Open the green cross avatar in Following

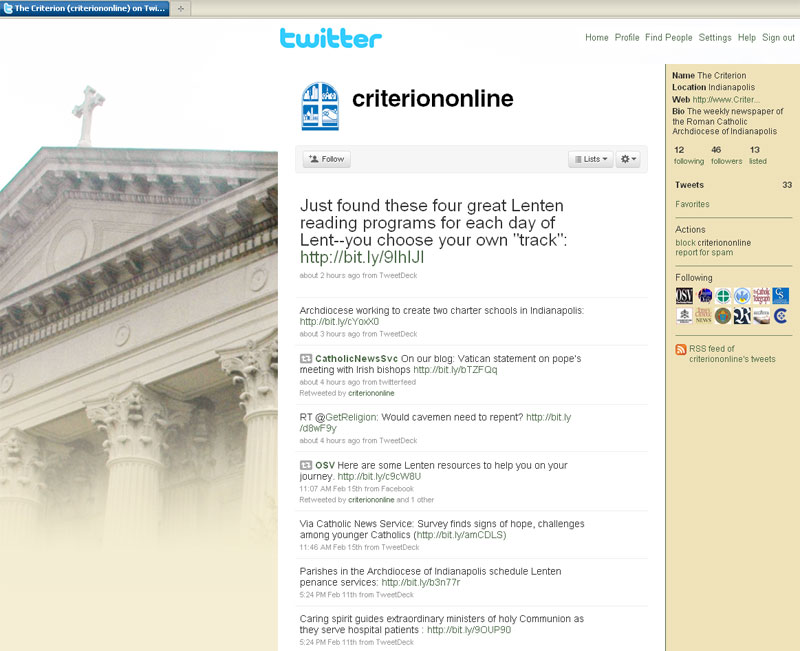click(x=723, y=296)
